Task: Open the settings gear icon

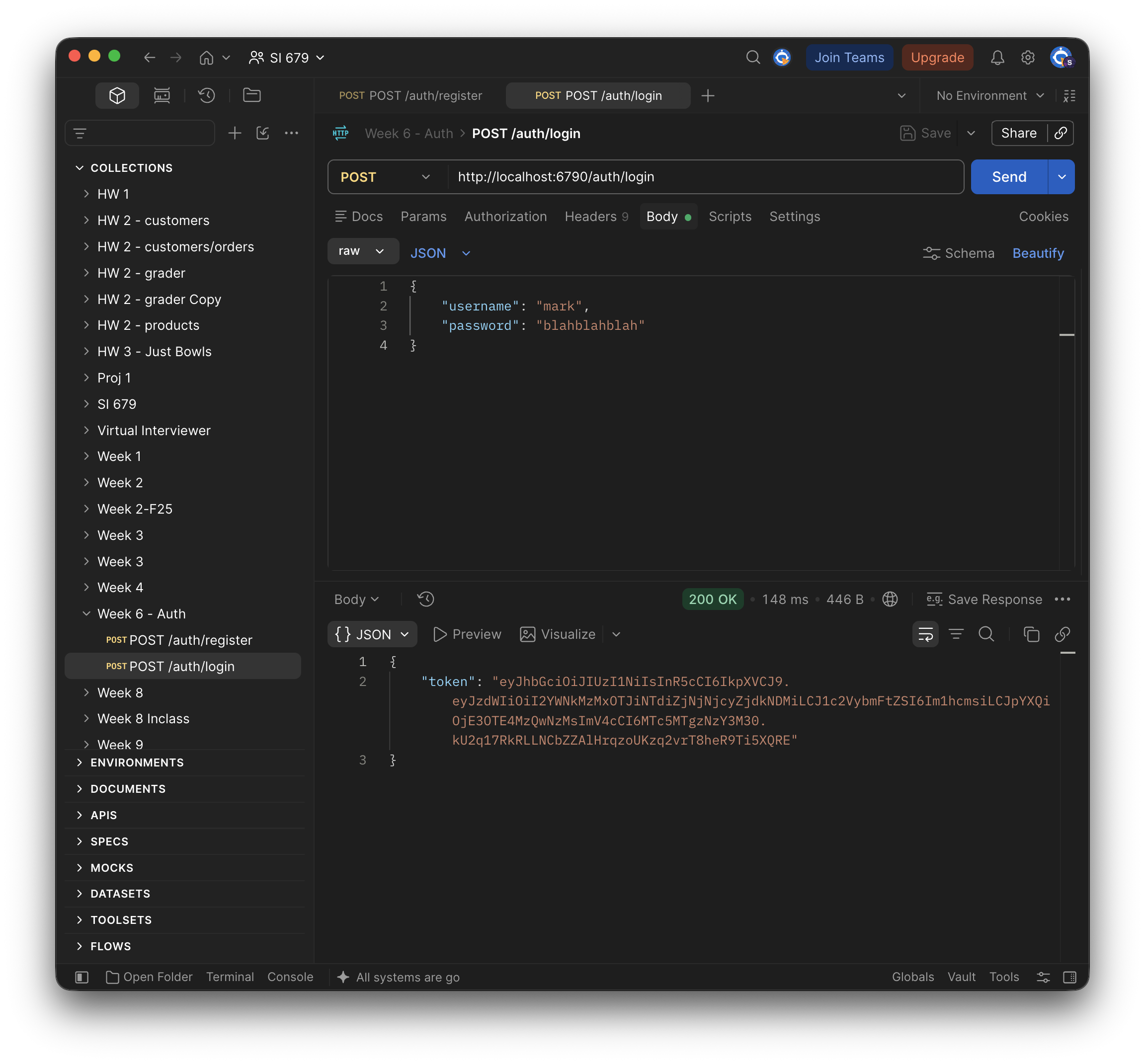Action: (x=1028, y=58)
